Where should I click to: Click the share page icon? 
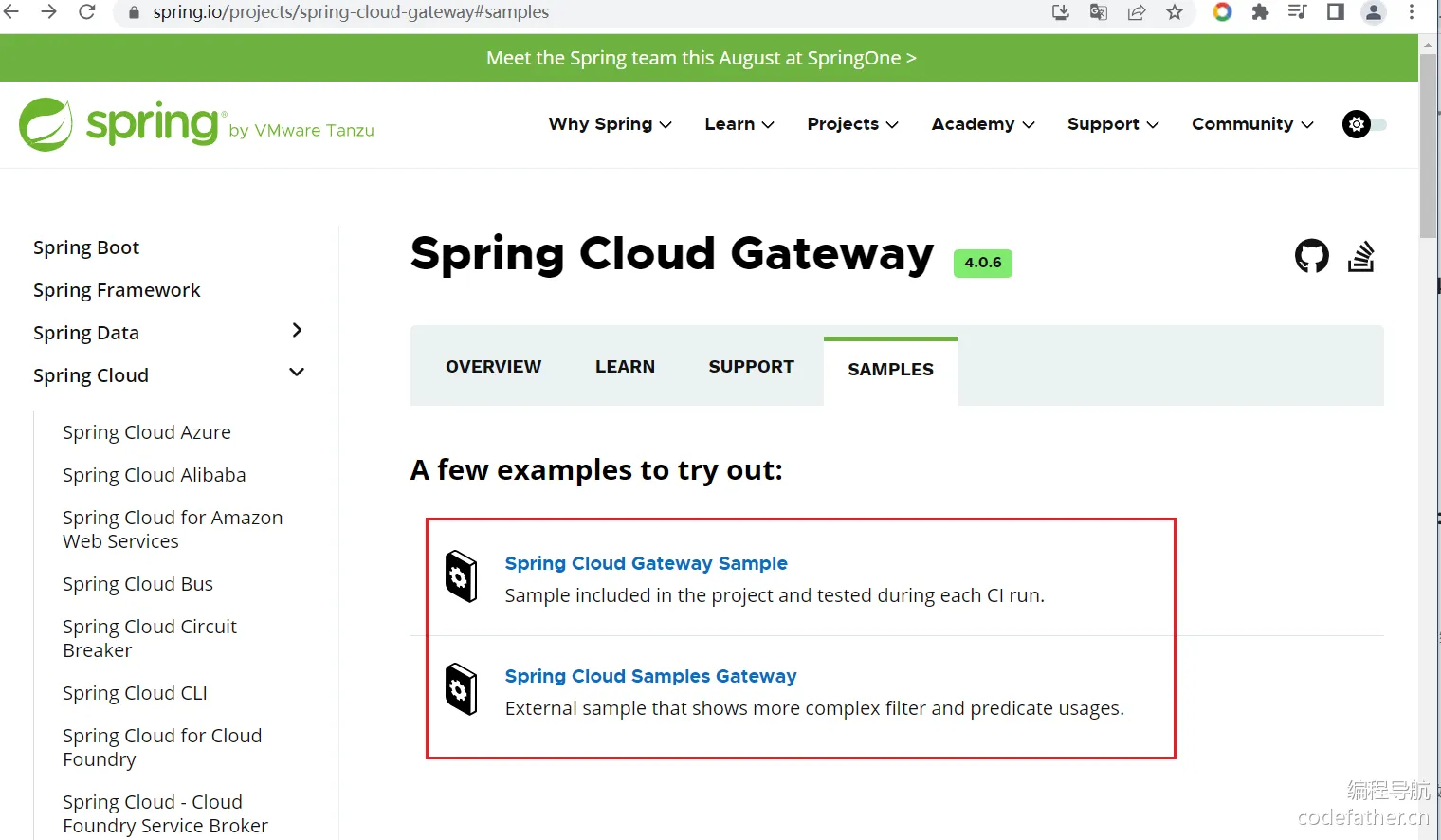click(x=1137, y=12)
